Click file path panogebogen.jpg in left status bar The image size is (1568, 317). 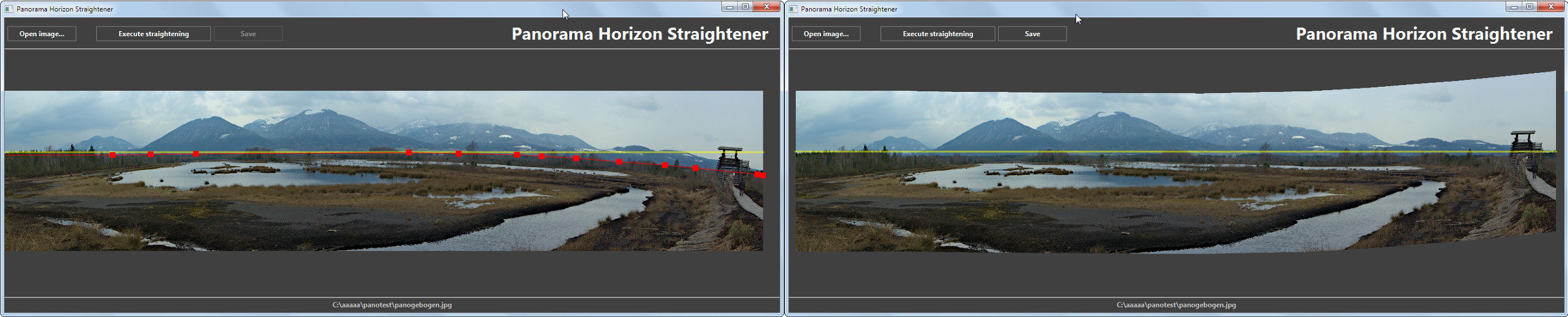[392, 305]
